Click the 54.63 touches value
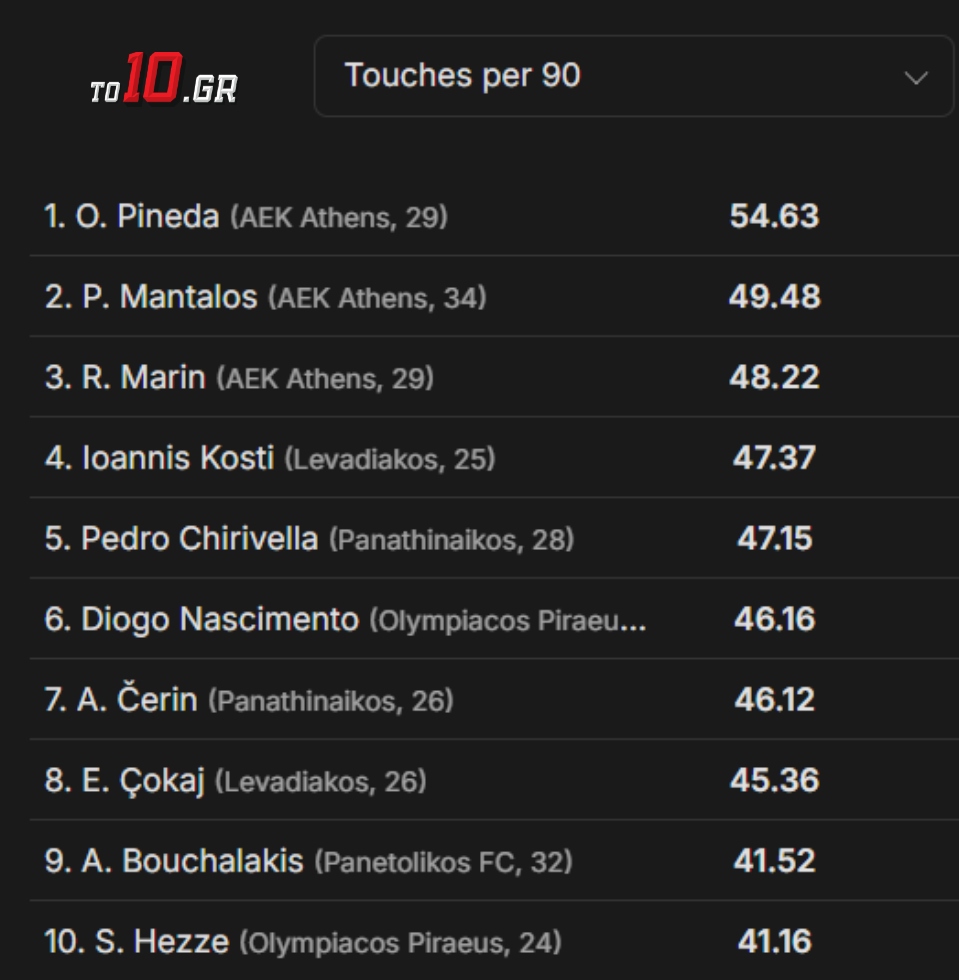Image resolution: width=959 pixels, height=980 pixels. click(x=774, y=216)
